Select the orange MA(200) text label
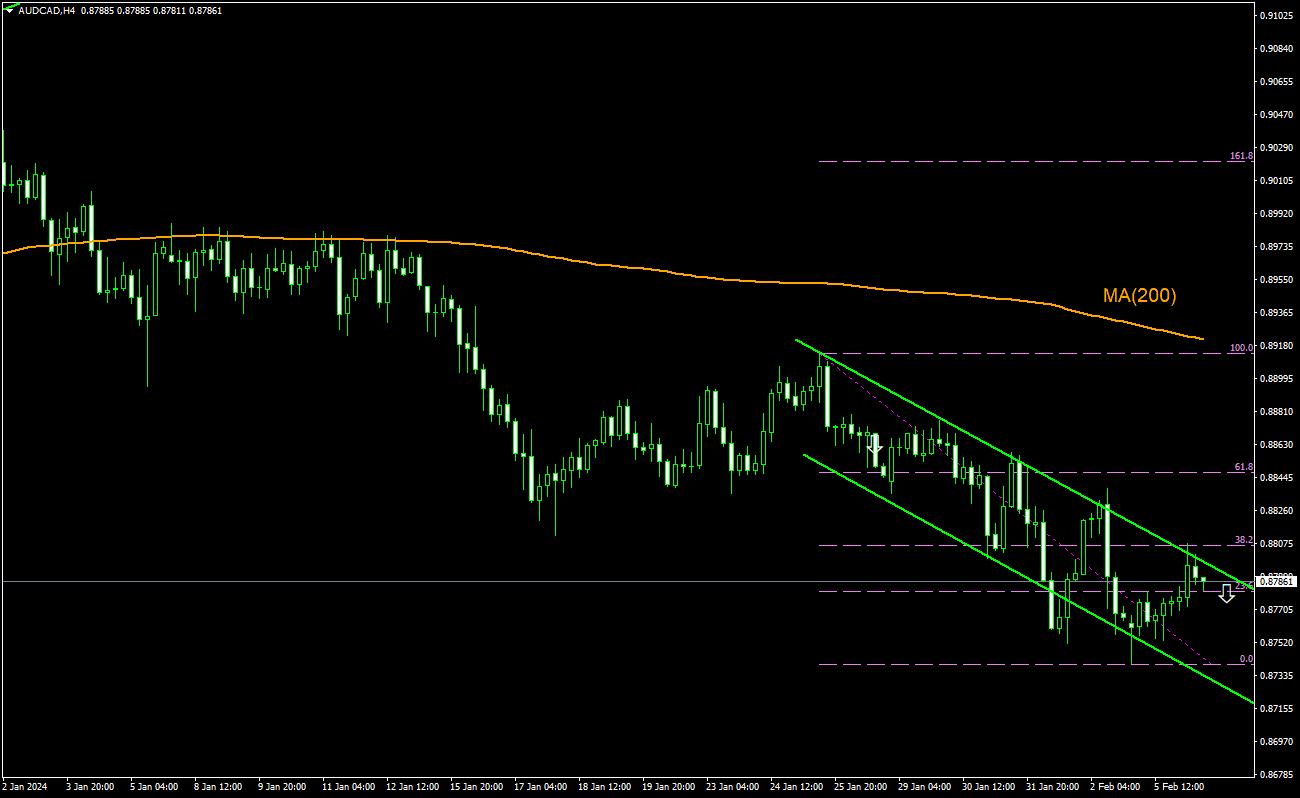 tap(1139, 295)
